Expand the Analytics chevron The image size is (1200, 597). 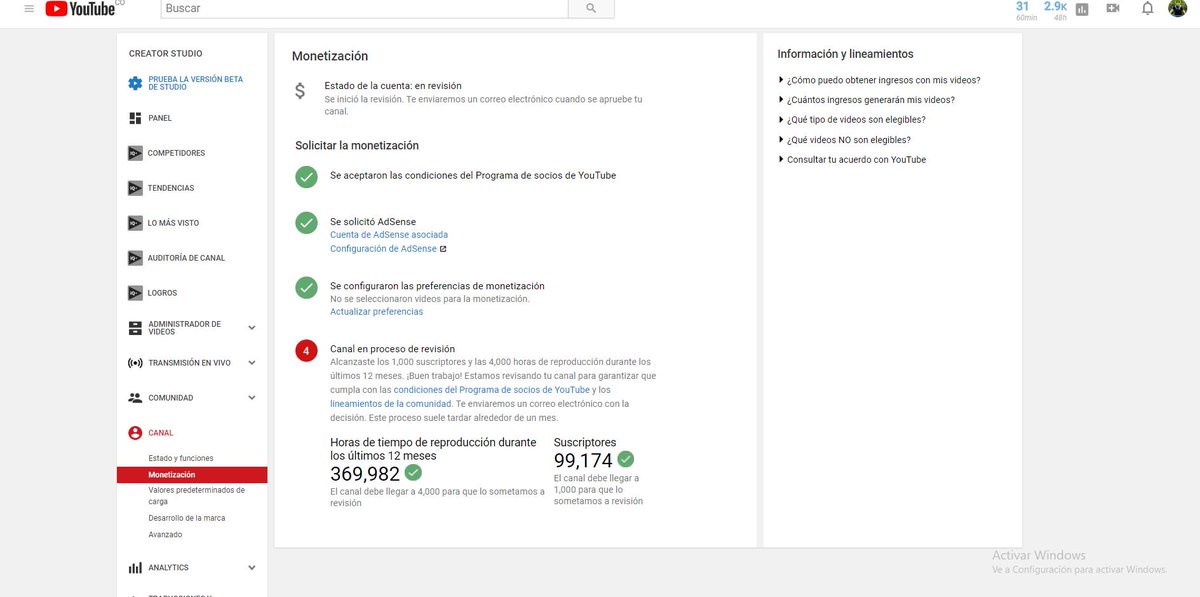coord(252,568)
